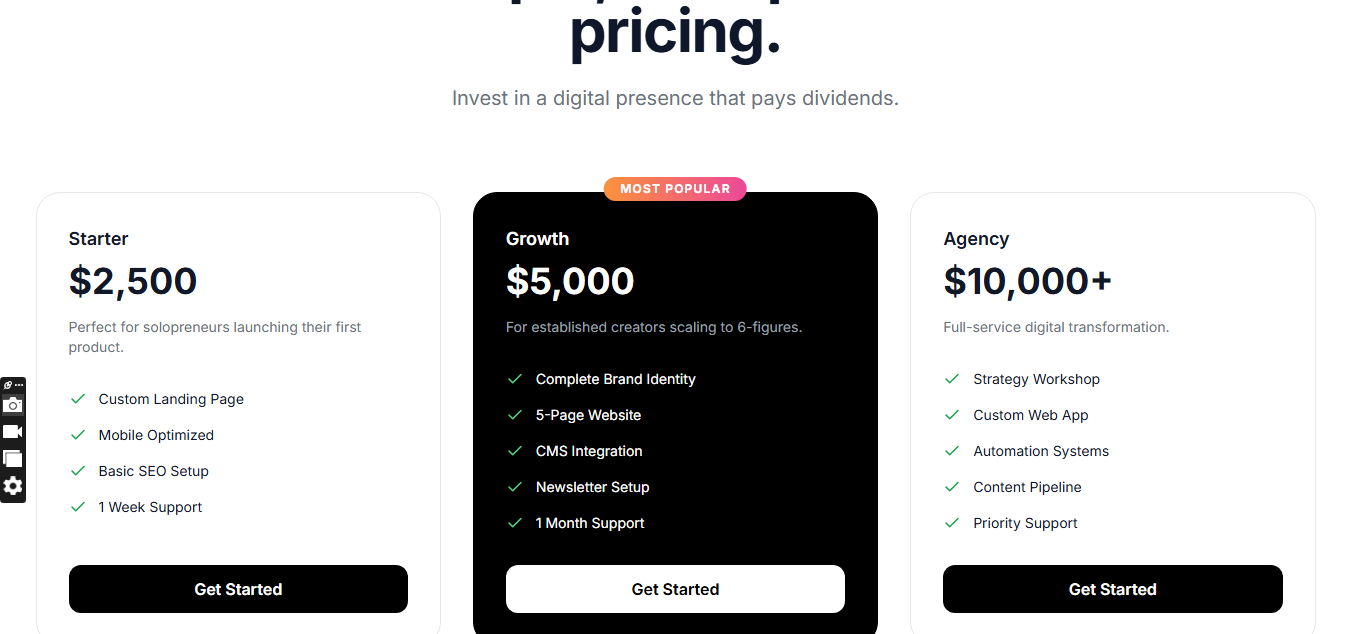This screenshot has height=634, width=1350.
Task: Click checkmark next to Priority Support
Action: [952, 523]
